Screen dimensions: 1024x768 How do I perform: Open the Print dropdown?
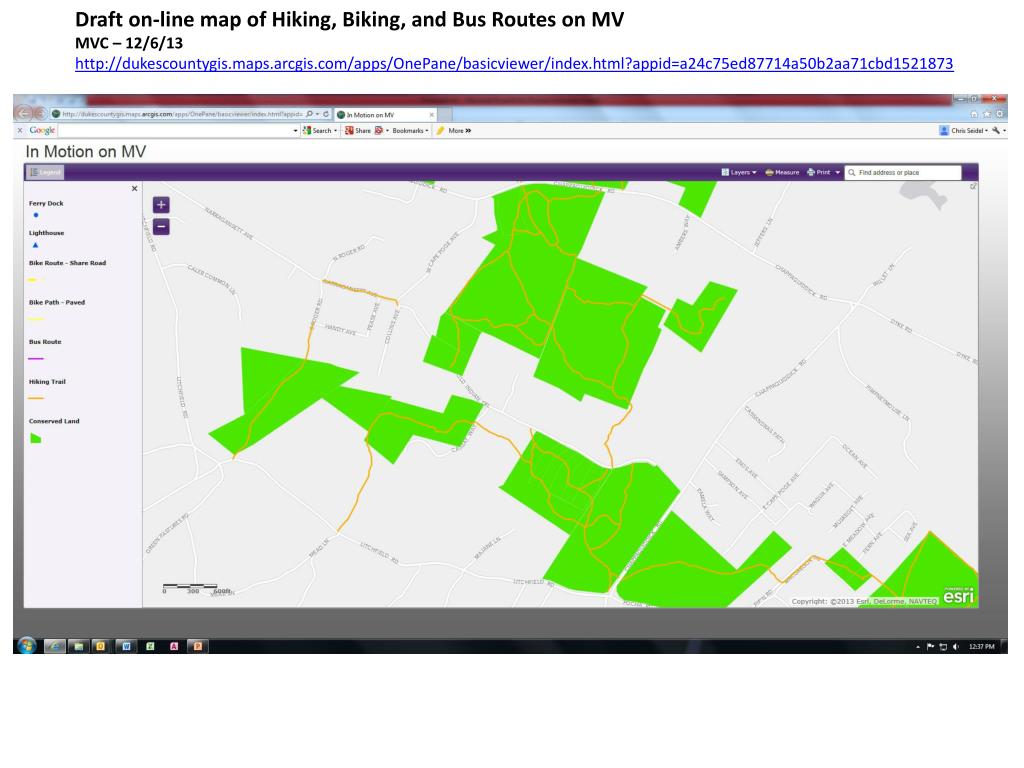823,172
